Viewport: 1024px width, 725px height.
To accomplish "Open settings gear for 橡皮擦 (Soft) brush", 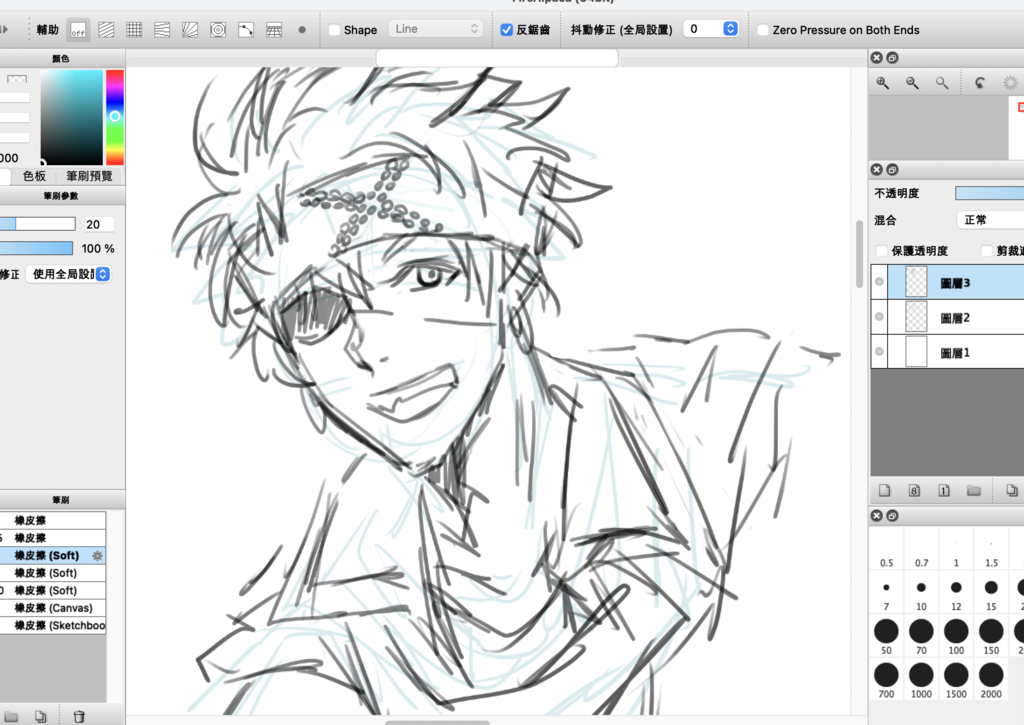I will [97, 556].
